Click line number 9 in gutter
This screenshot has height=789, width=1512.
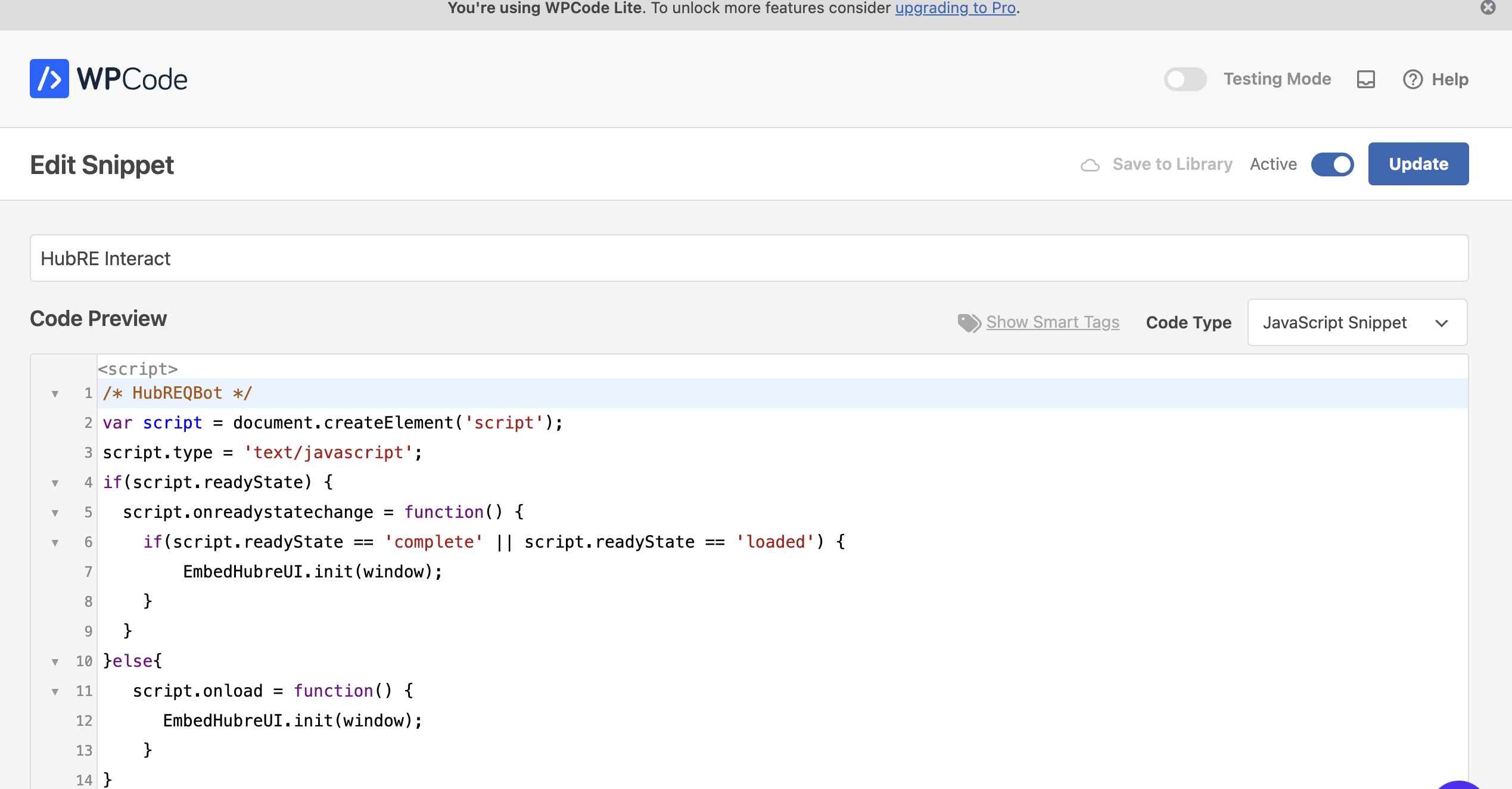click(88, 631)
